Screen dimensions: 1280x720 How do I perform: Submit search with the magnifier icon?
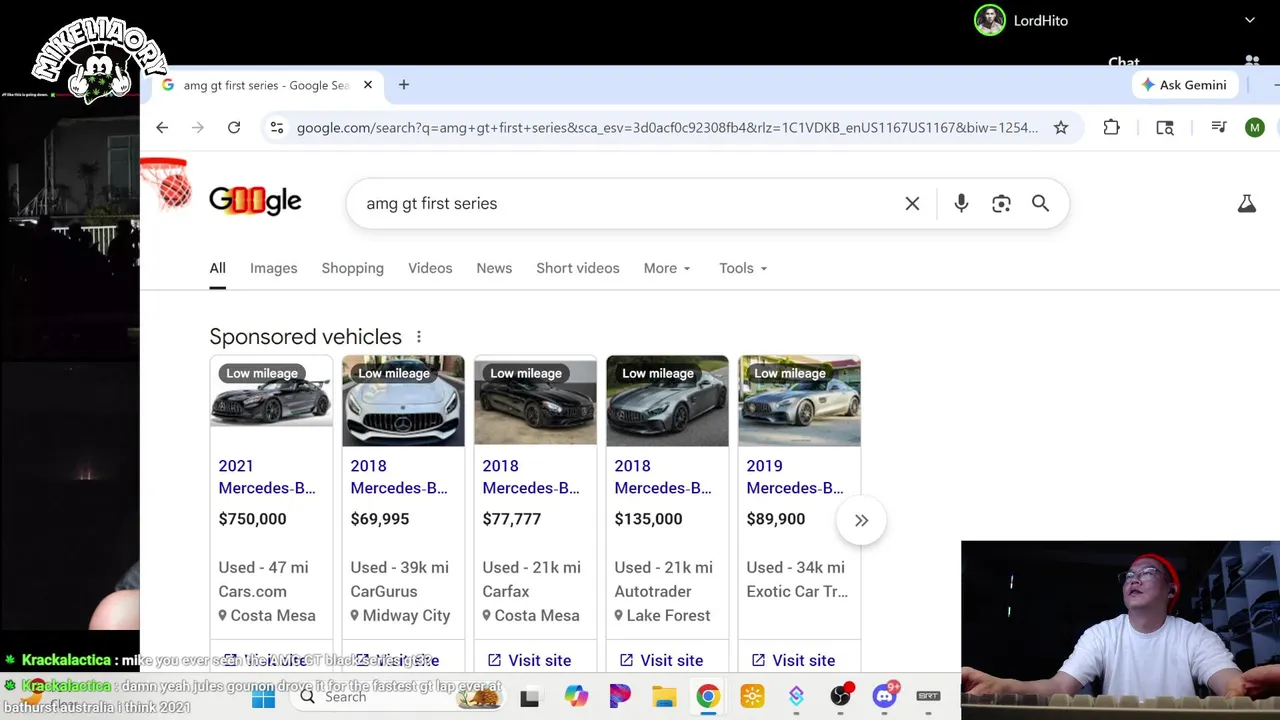[x=1040, y=203]
